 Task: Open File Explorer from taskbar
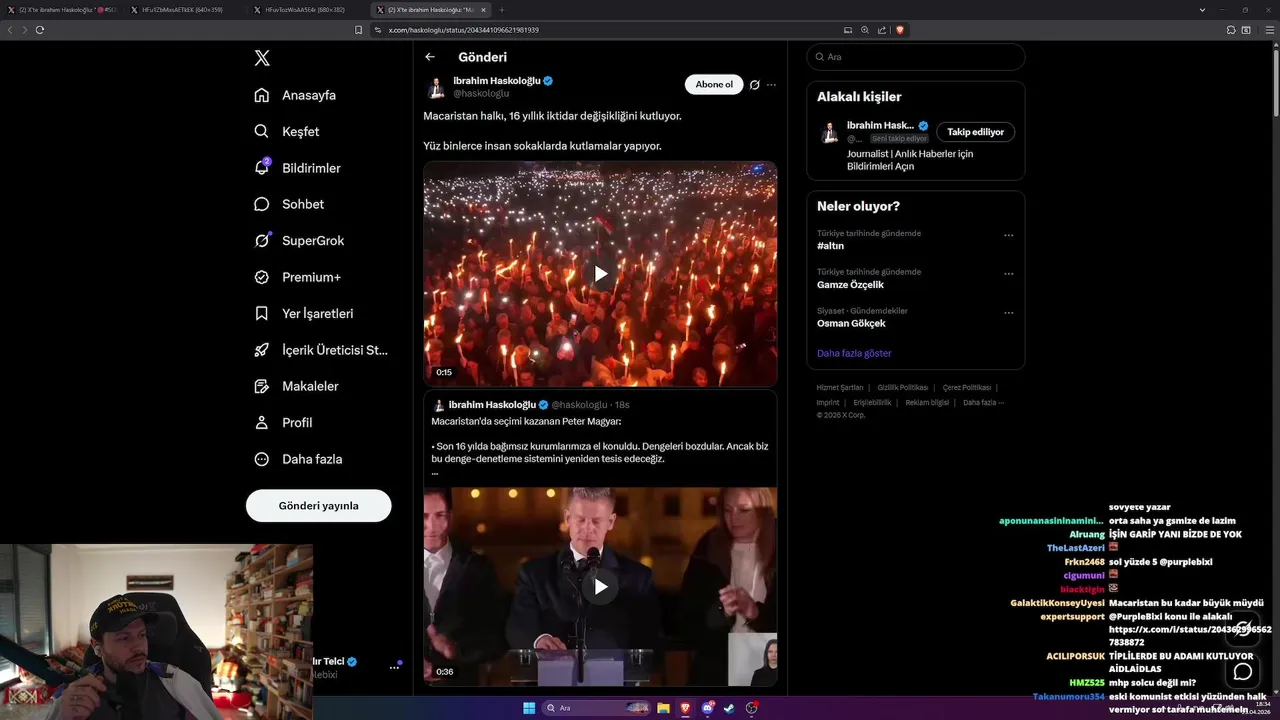(x=663, y=708)
